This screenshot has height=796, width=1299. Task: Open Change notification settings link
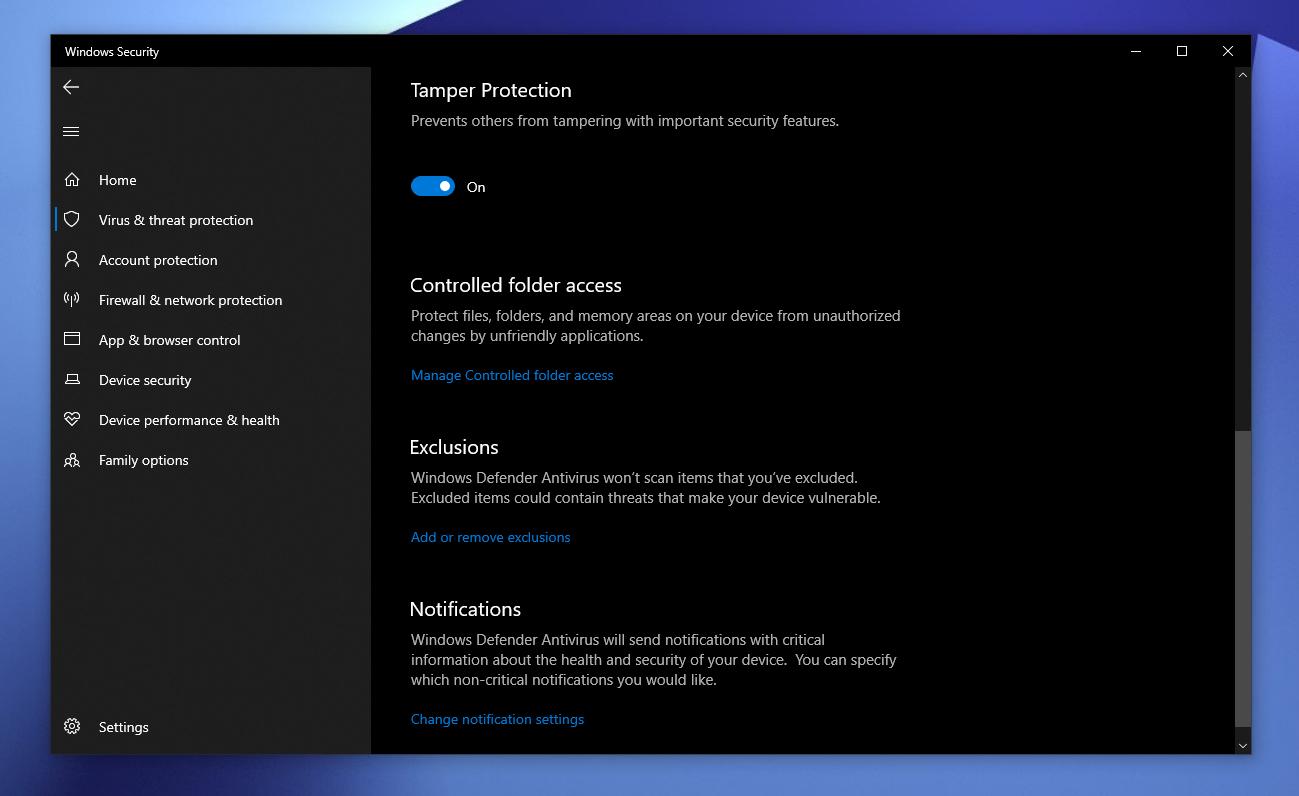(497, 719)
